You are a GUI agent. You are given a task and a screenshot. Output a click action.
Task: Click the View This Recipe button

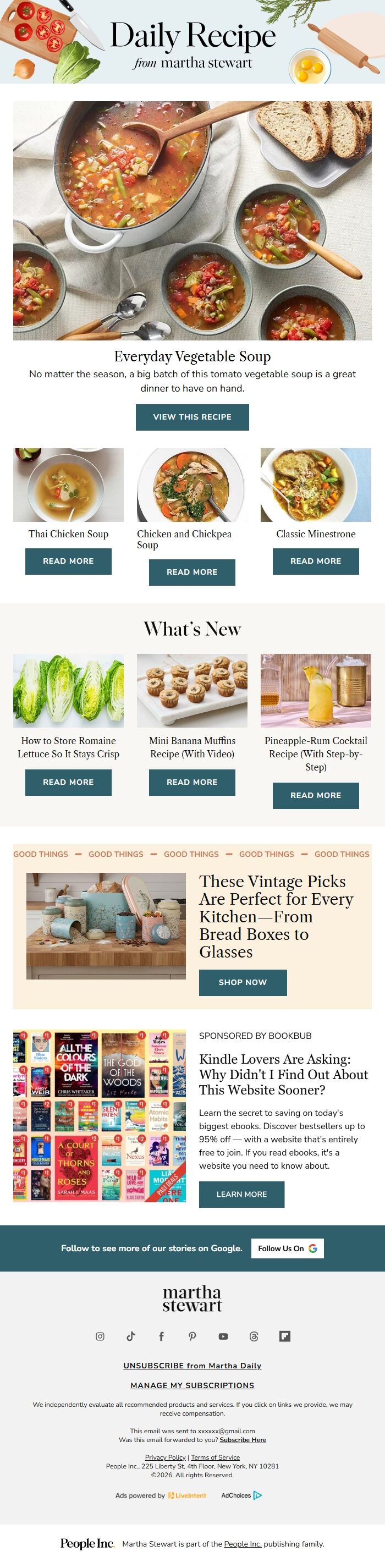pyautogui.click(x=193, y=417)
